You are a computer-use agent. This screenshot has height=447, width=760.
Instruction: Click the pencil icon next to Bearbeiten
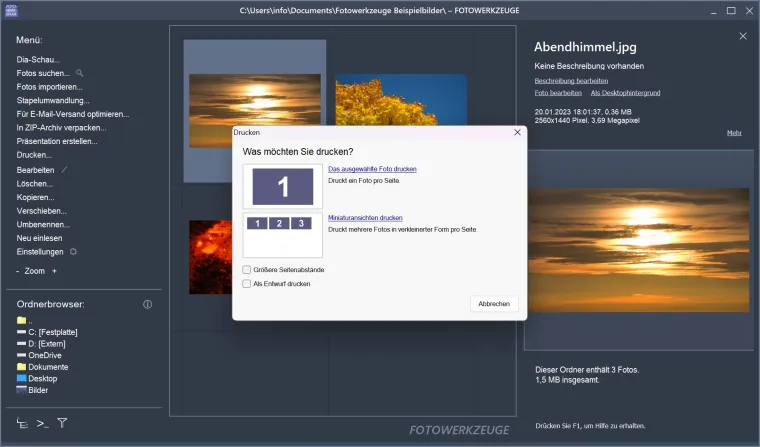pos(65,170)
